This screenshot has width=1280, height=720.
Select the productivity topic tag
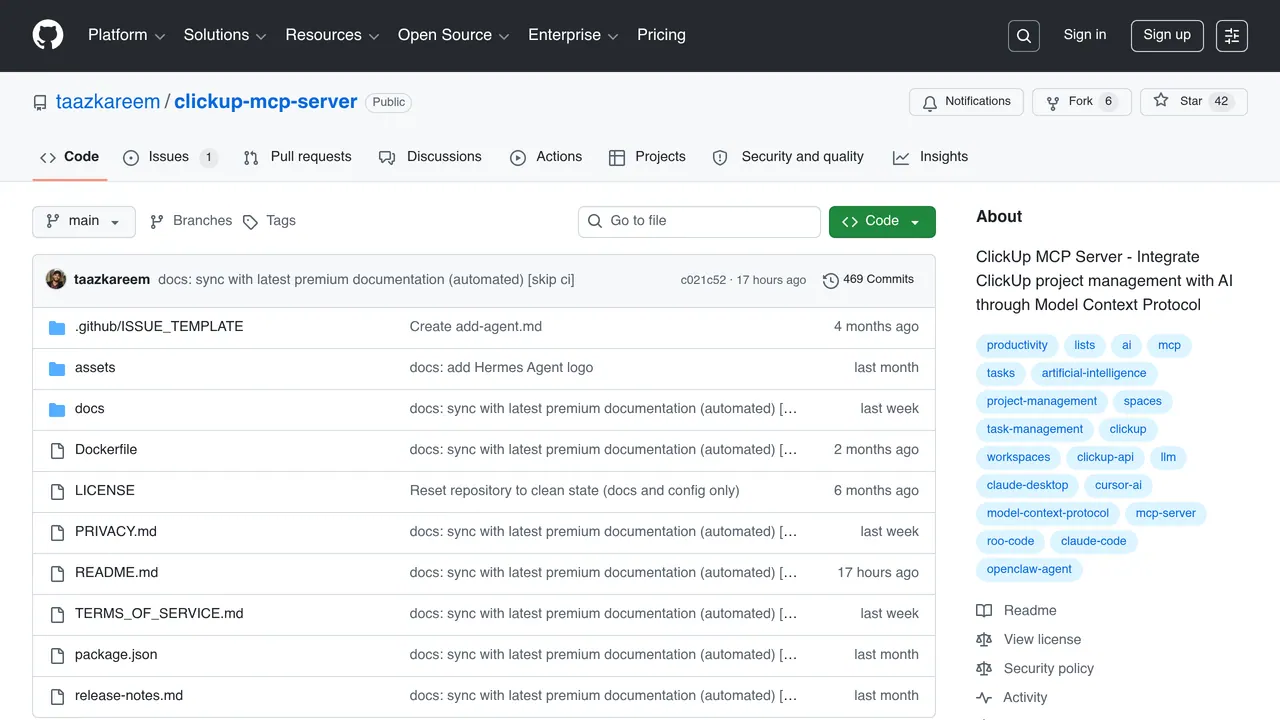[x=1017, y=346]
